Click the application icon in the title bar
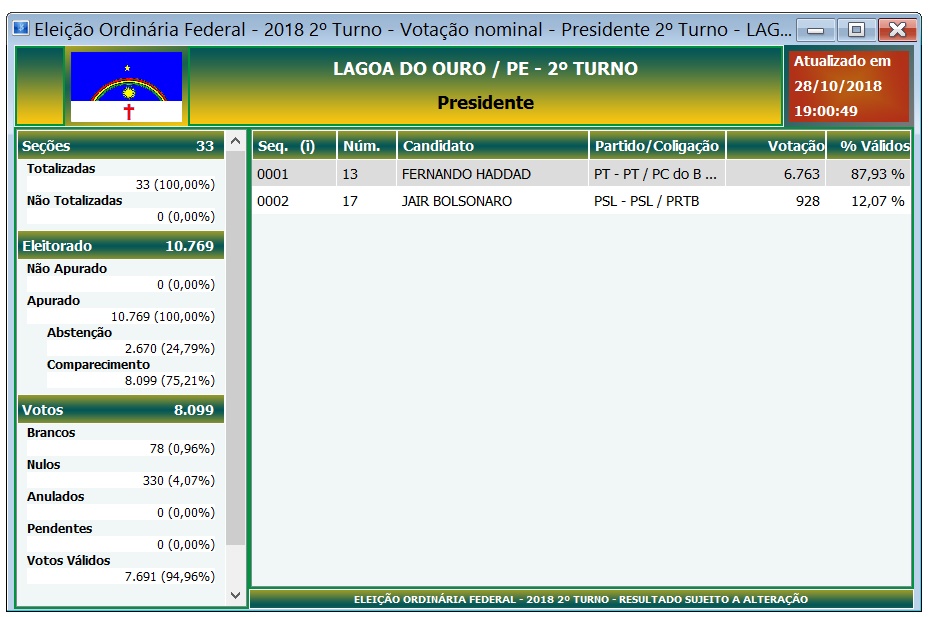This screenshot has width=929, height=617. [21, 28]
